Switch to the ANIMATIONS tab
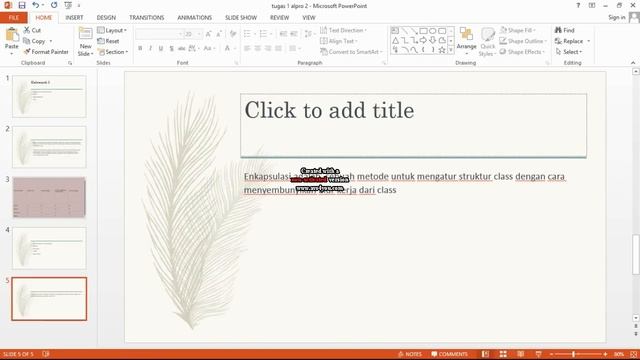This screenshot has width=640, height=360. [194, 18]
